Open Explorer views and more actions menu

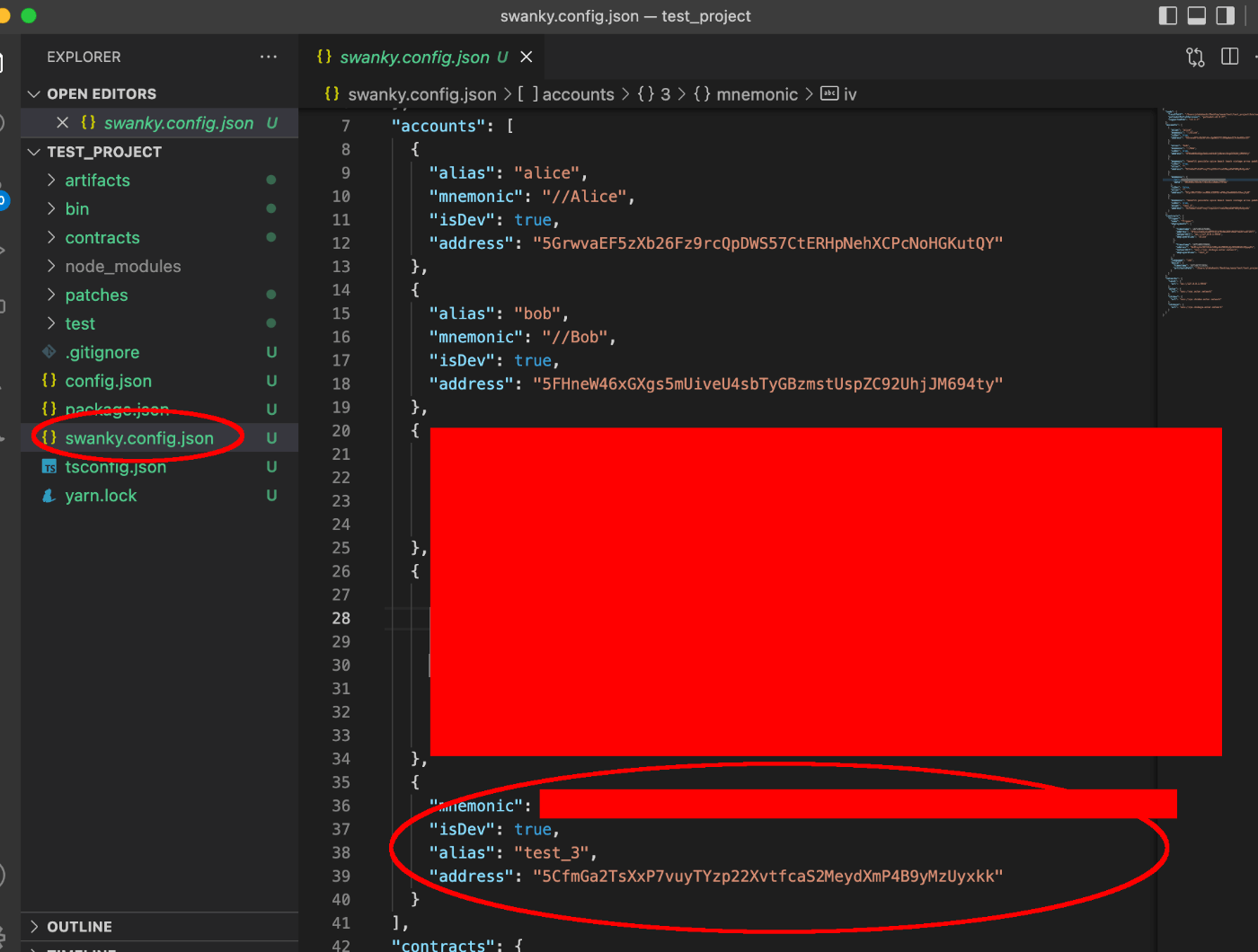269,57
